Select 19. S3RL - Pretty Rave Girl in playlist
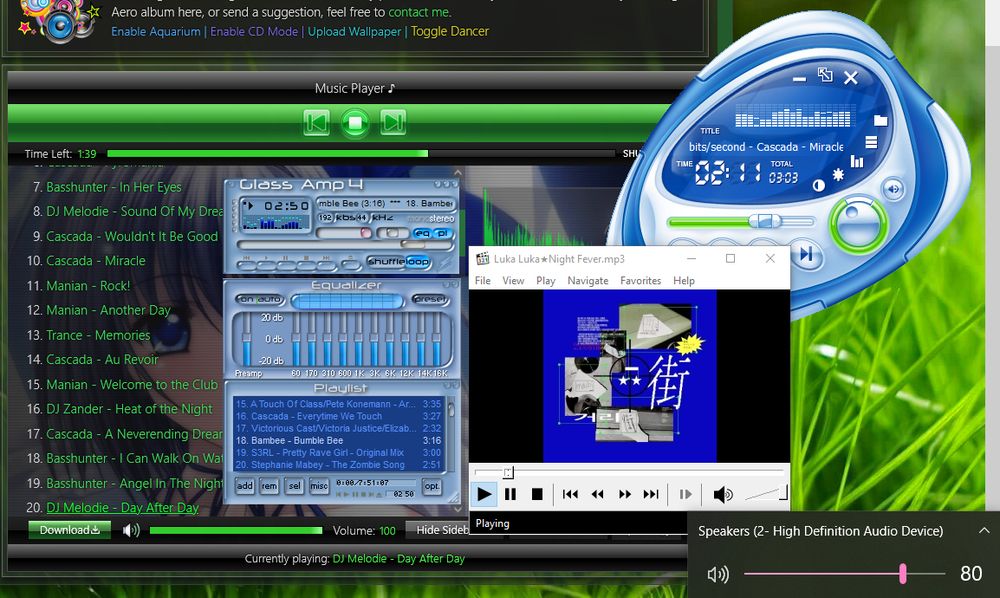Image resolution: width=1000 pixels, height=598 pixels. point(338,453)
